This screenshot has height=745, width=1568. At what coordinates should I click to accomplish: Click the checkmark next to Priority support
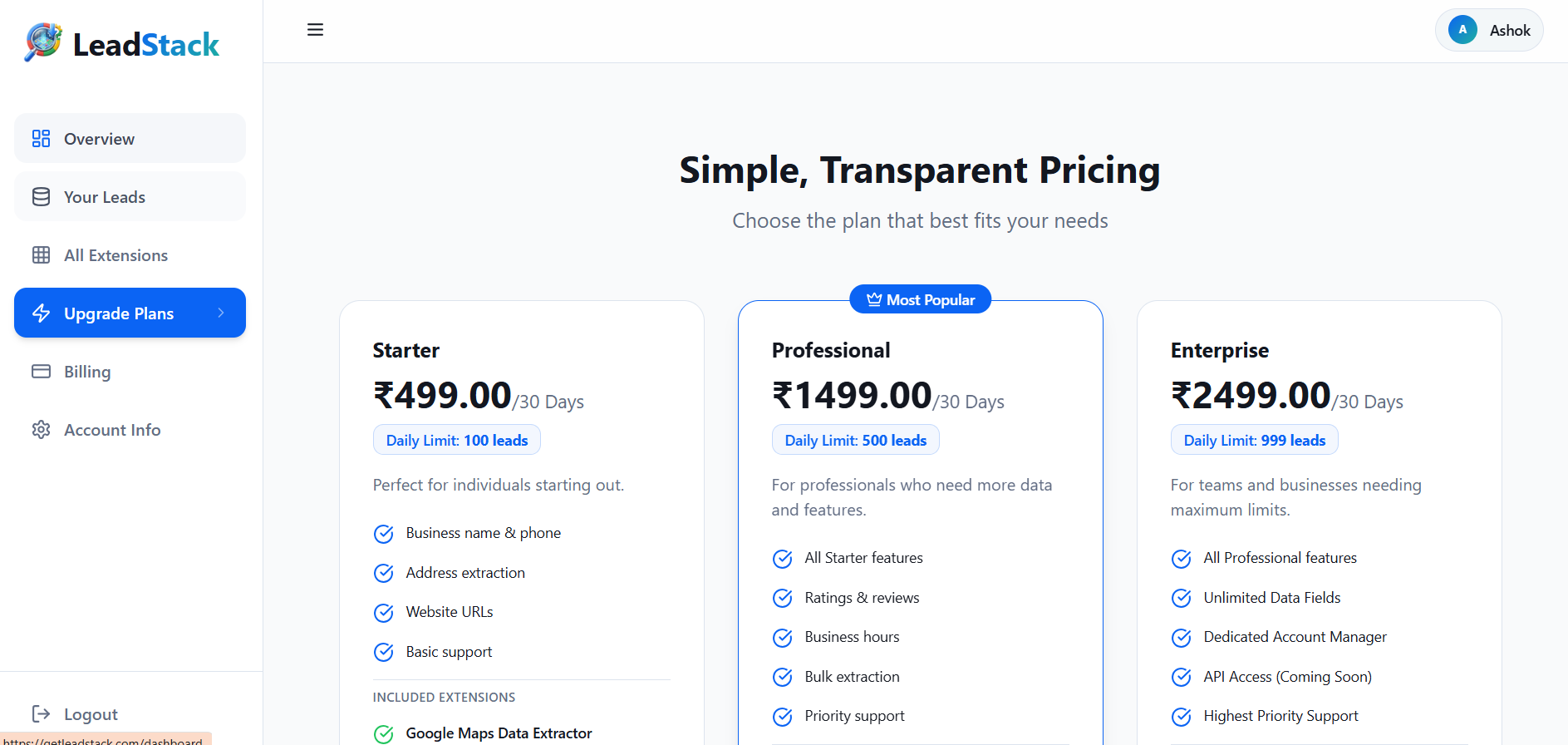(782, 716)
